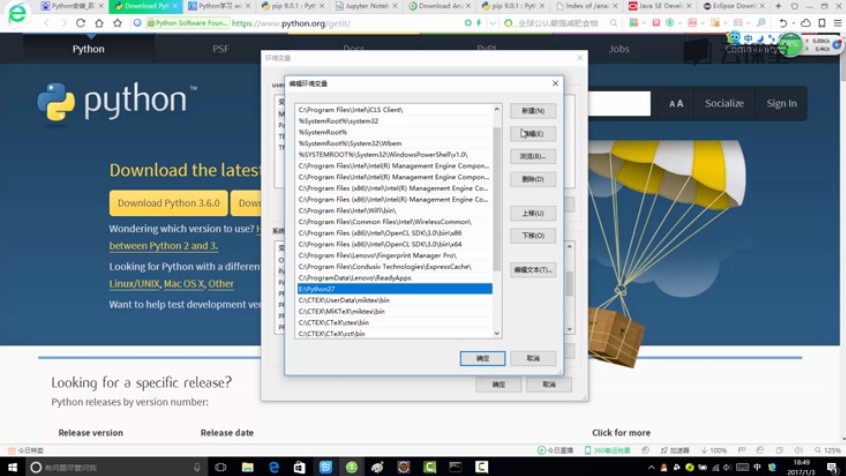Select the C:\Program Files\Intel\iCLS Client\ entry
This screenshot has width=846, height=476.
point(394,110)
